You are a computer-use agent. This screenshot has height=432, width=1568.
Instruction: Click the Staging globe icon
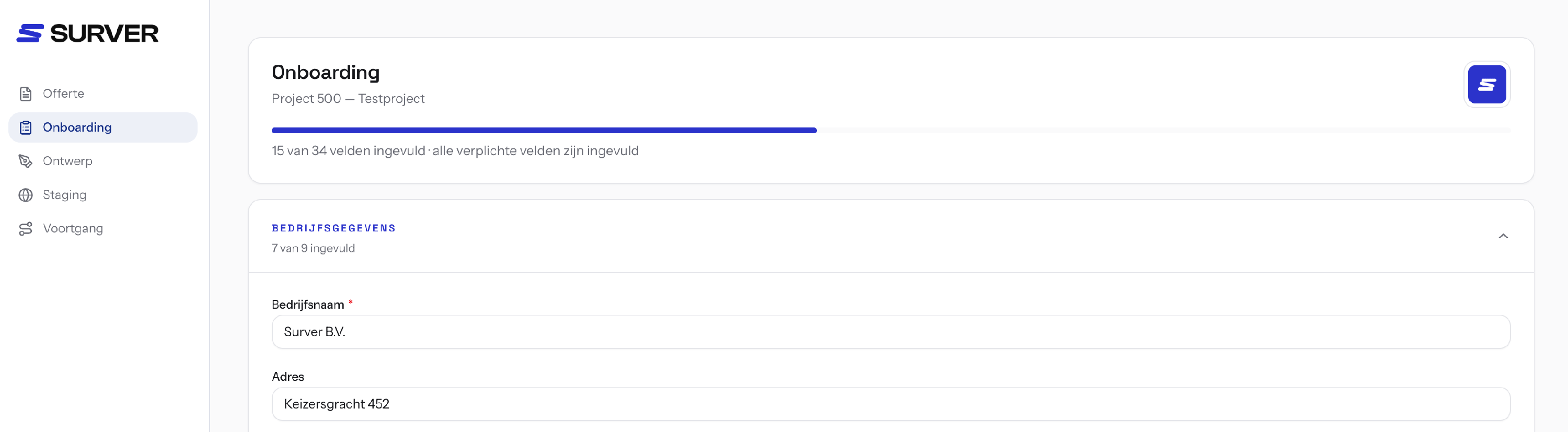pos(26,195)
